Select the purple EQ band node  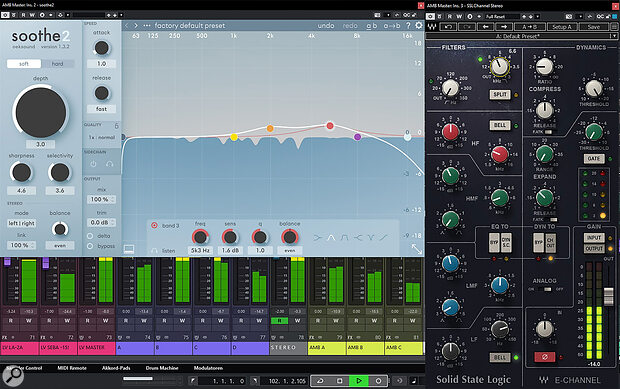click(x=357, y=137)
